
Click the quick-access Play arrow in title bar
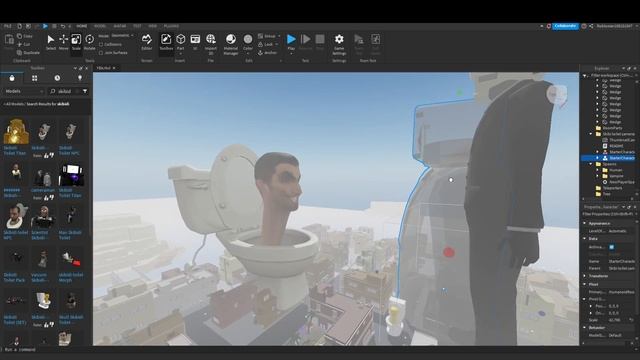point(45,26)
